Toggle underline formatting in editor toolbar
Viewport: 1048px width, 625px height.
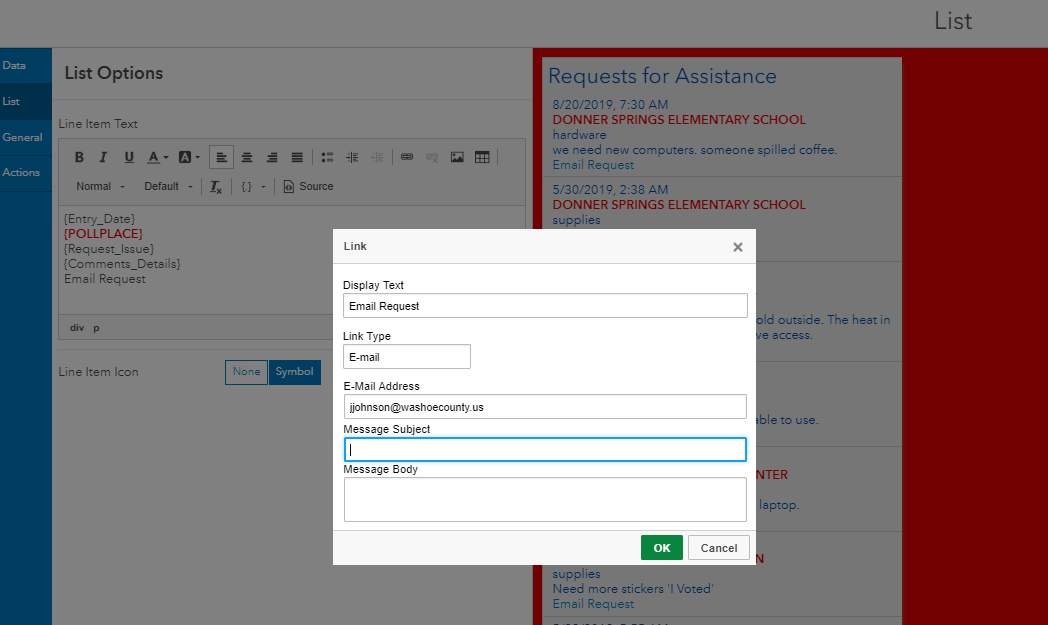[x=128, y=157]
